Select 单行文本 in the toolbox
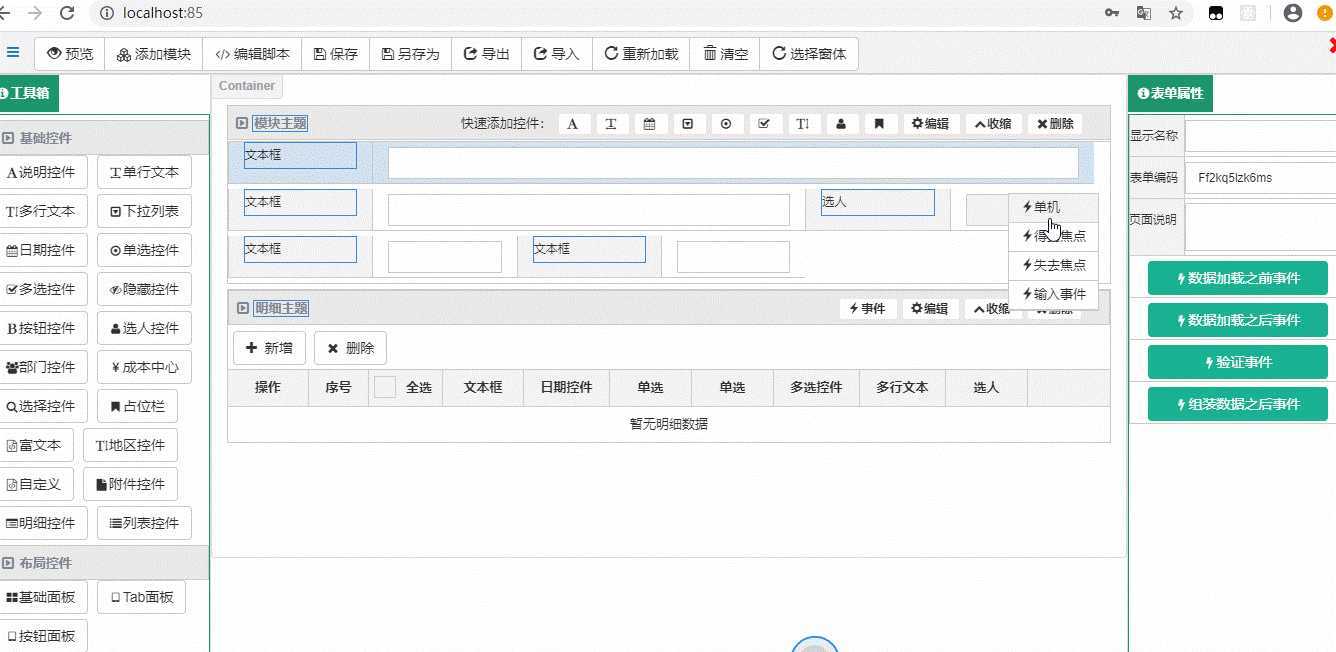 144,172
